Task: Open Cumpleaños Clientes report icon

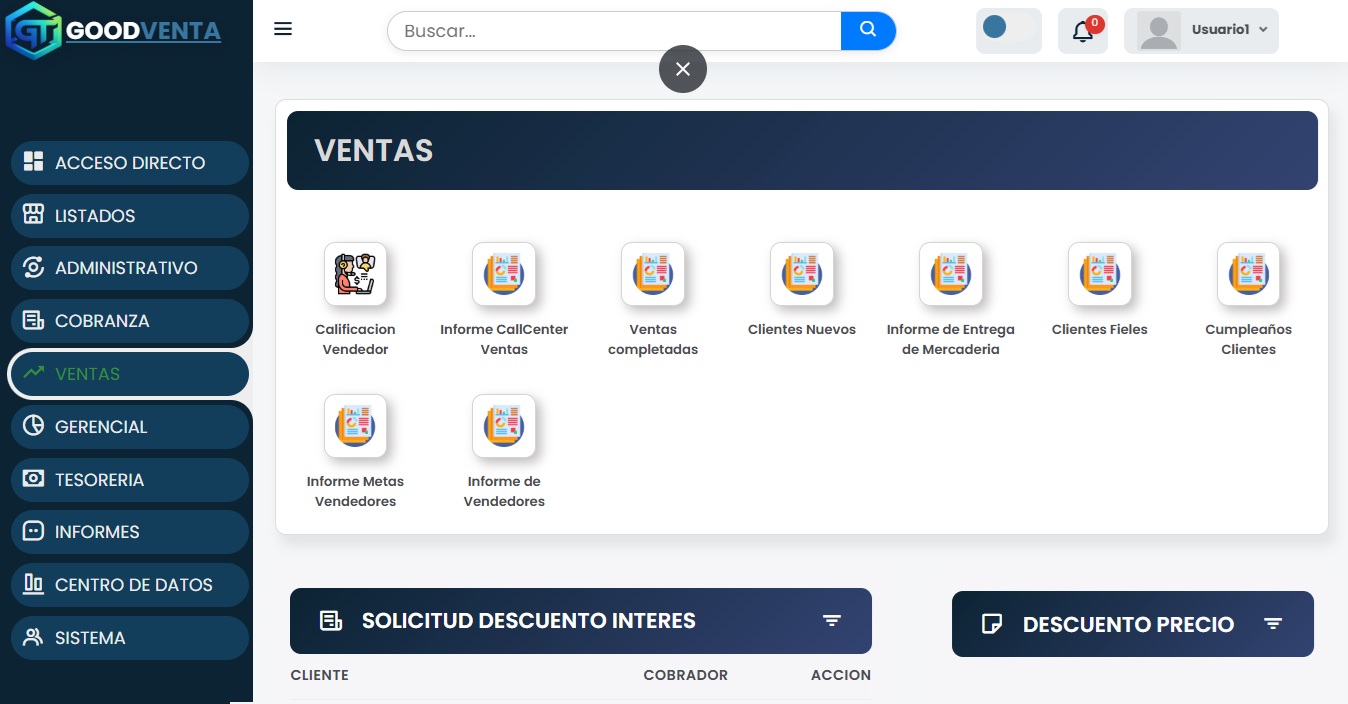Action: (1249, 274)
